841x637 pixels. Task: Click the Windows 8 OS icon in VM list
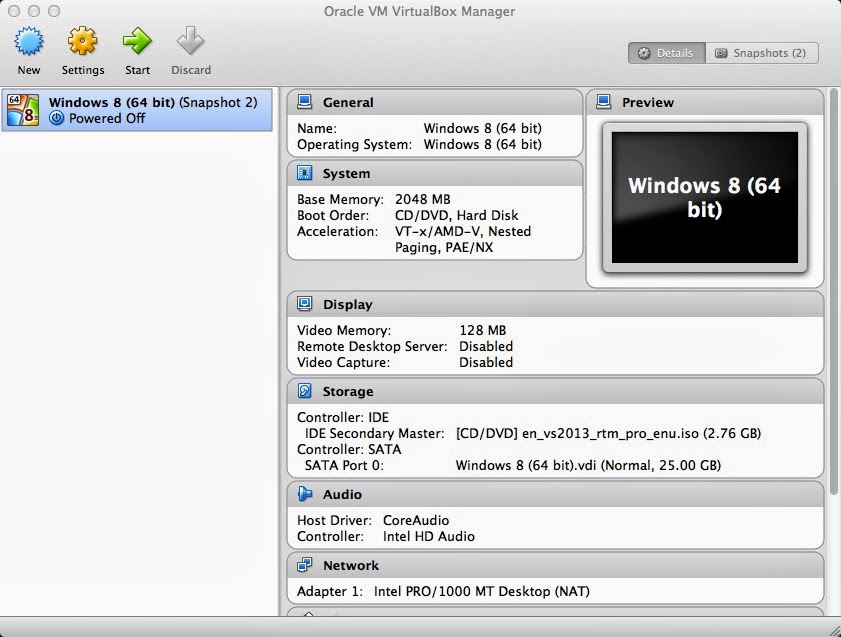pos(23,110)
